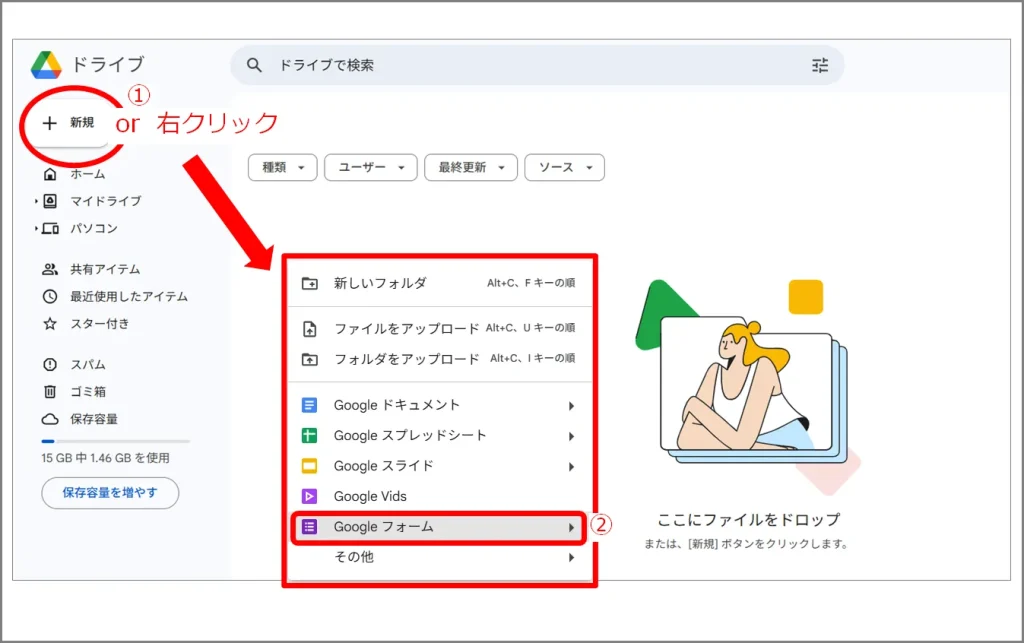
Task: Click the storage usage progress bar
Action: tap(115, 441)
